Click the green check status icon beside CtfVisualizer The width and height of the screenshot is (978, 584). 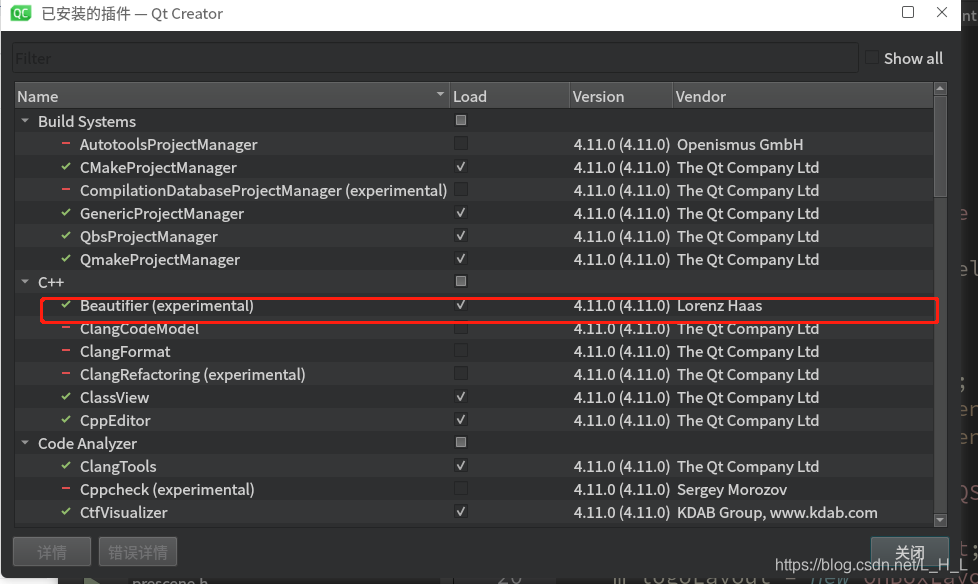[65, 512]
